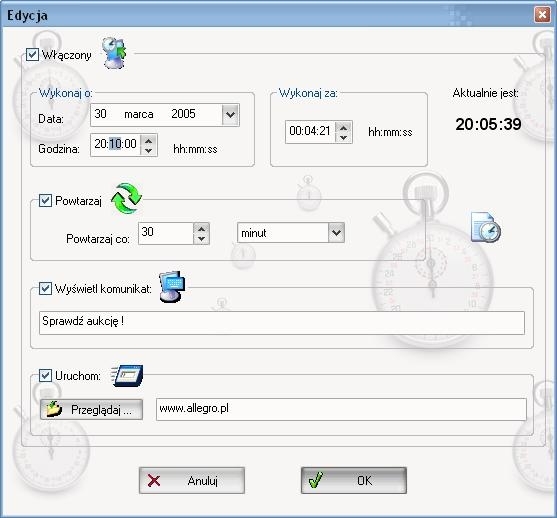Close the Edycja dialog window
Image resolution: width=557 pixels, height=518 pixels.
point(542,15)
